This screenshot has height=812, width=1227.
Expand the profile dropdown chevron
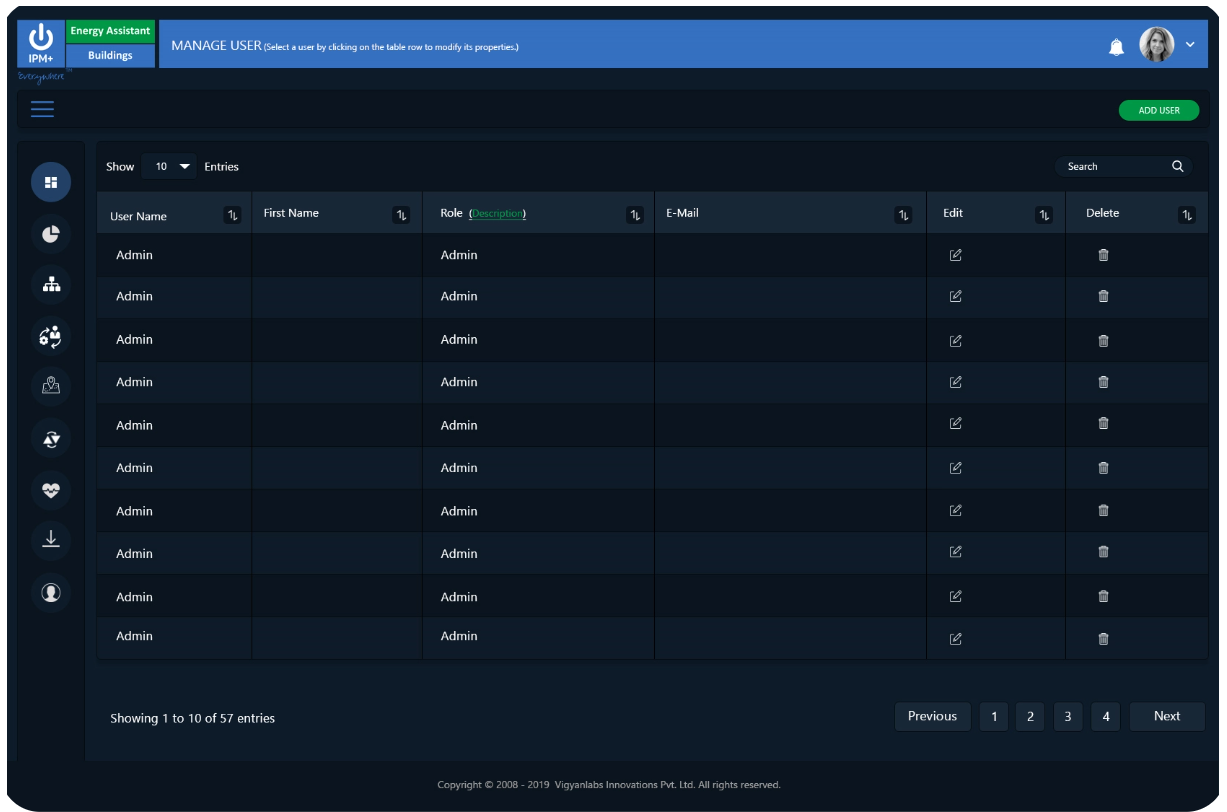coord(1190,45)
